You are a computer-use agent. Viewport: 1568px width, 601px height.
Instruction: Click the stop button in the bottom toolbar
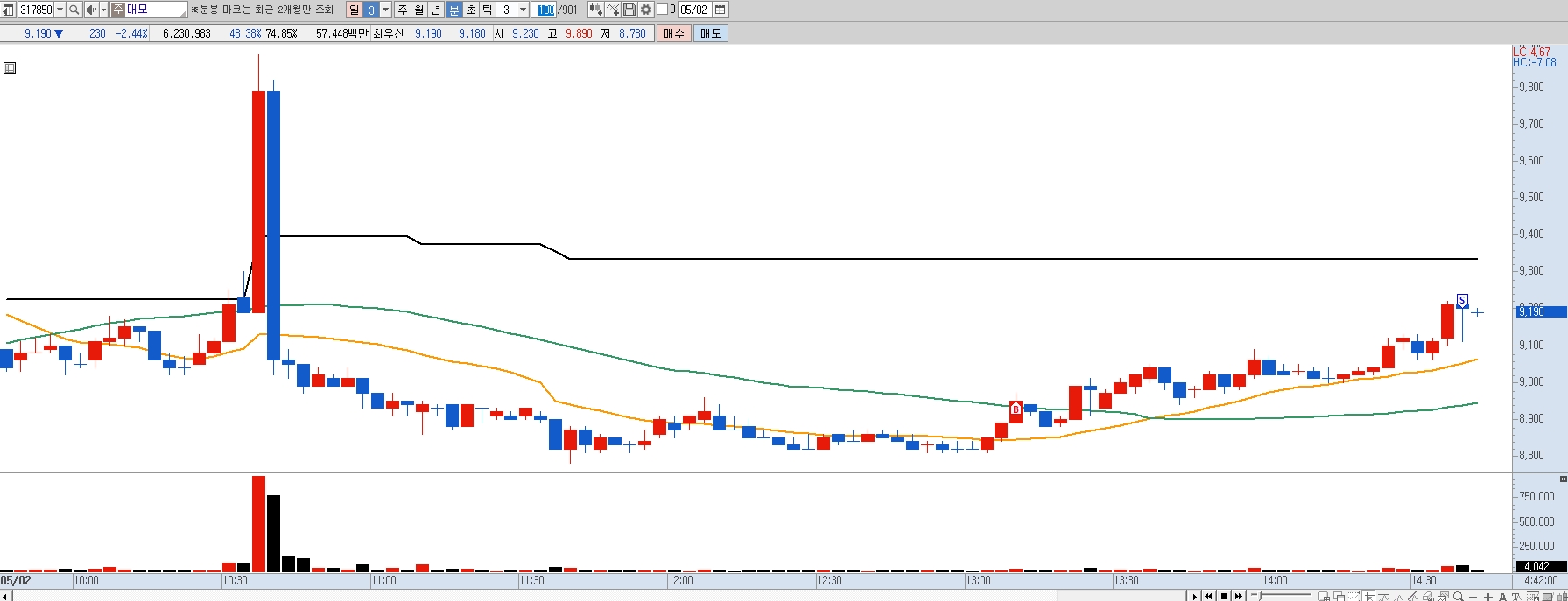(1224, 596)
